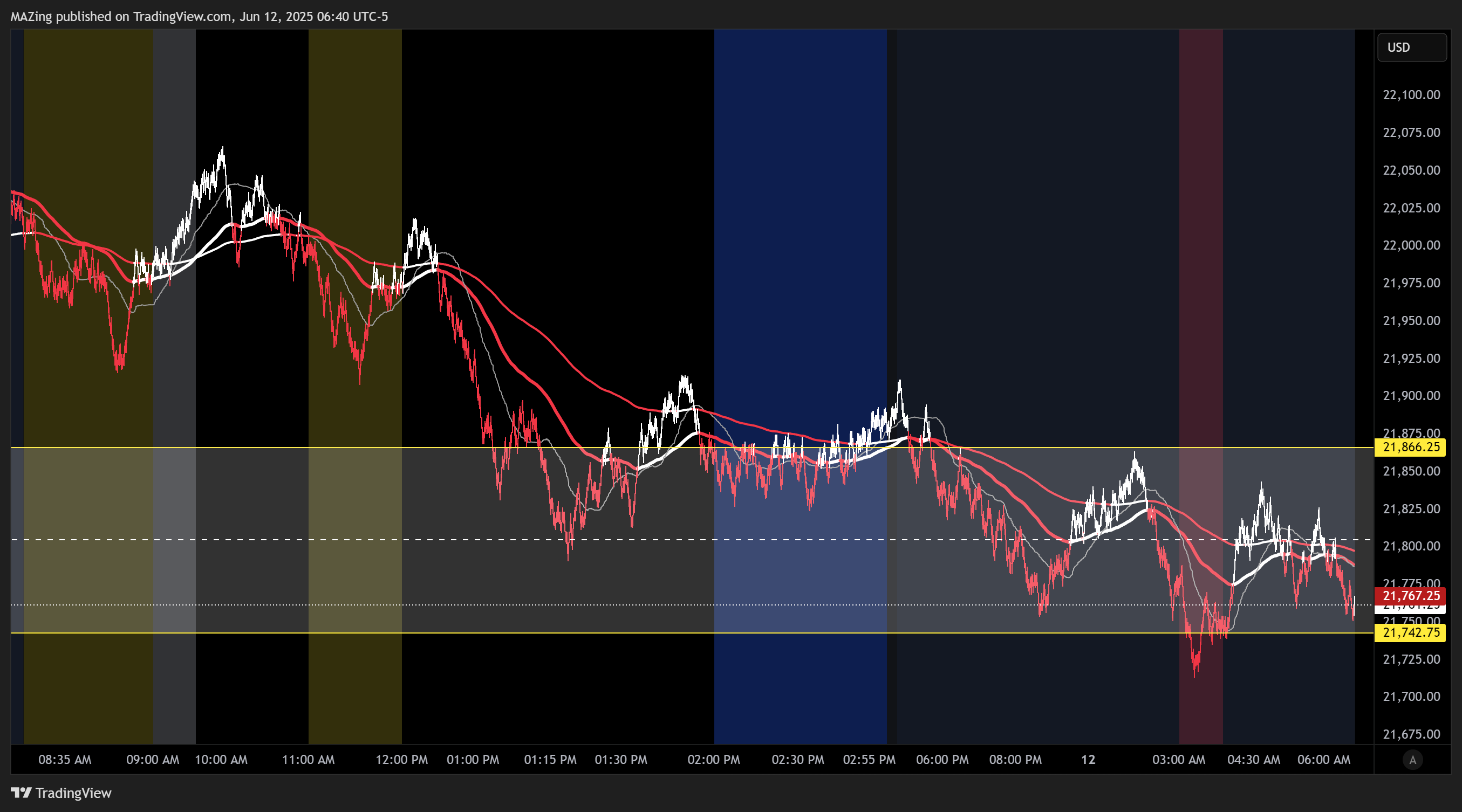This screenshot has width=1462, height=812.
Task: Click the 21,700.00 price axis label
Action: (x=1411, y=696)
